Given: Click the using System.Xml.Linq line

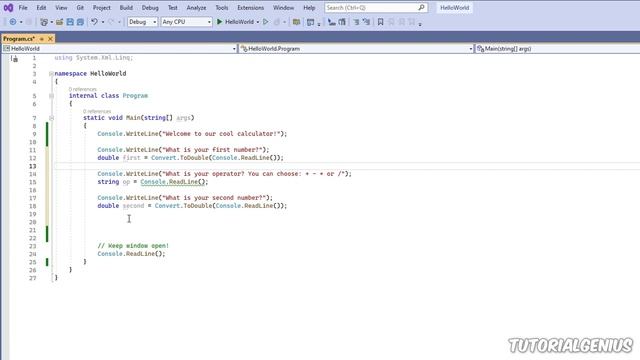Looking at the screenshot, I should point(94,58).
